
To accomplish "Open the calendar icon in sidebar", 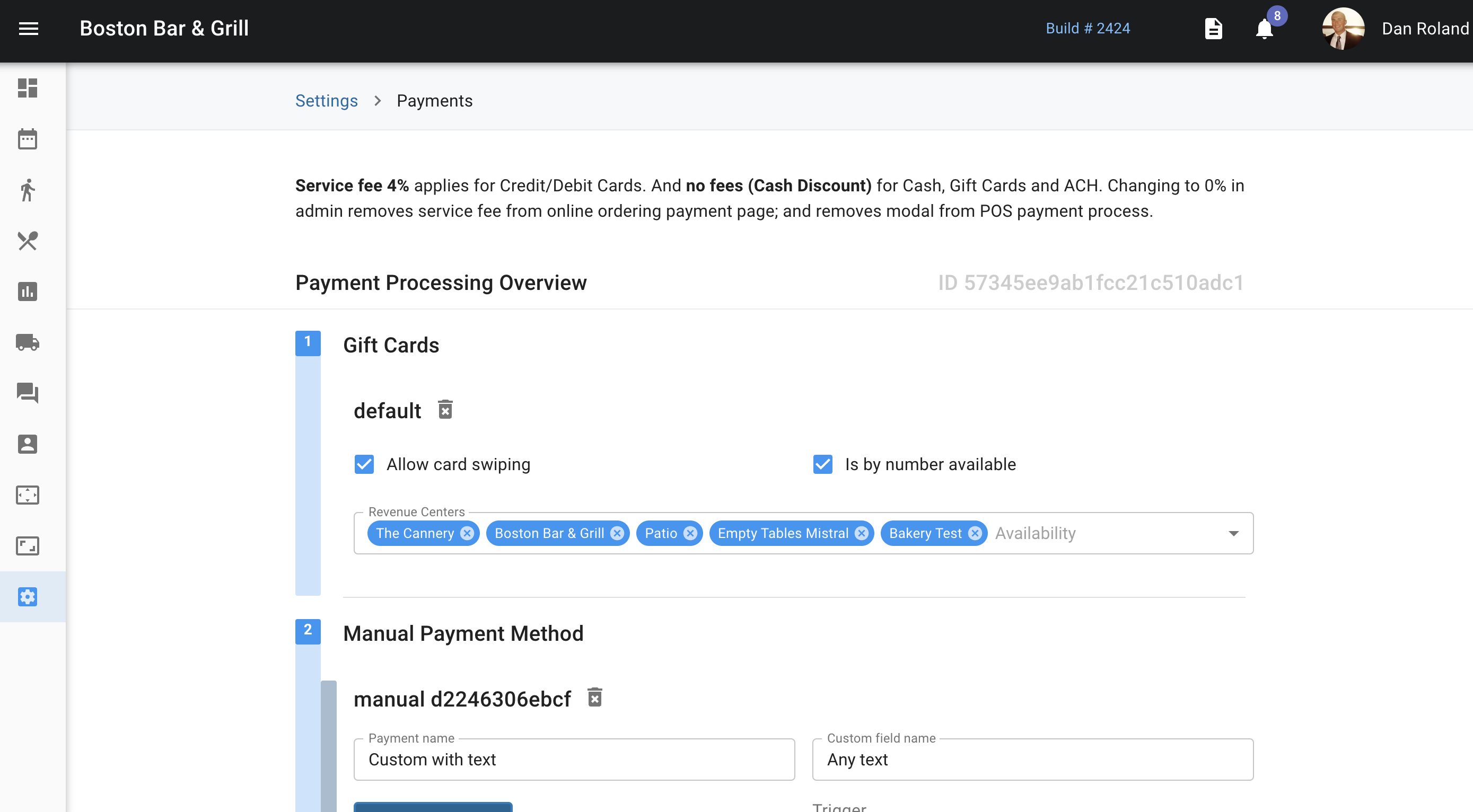I will (x=28, y=139).
